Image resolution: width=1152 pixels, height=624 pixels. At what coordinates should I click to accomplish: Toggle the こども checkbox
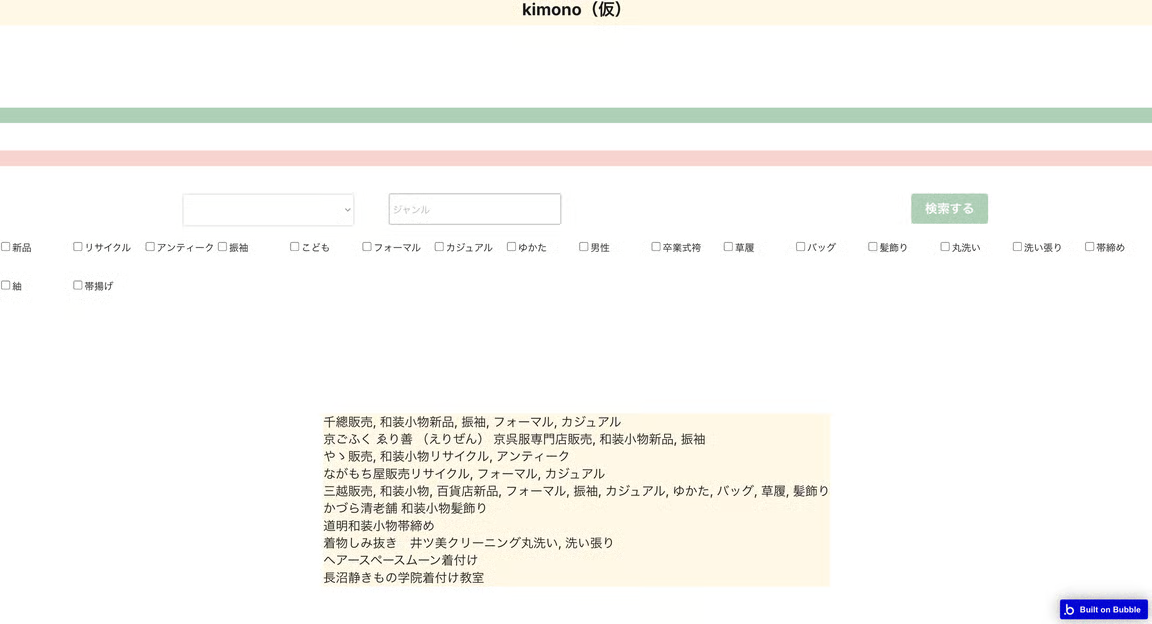click(x=295, y=247)
